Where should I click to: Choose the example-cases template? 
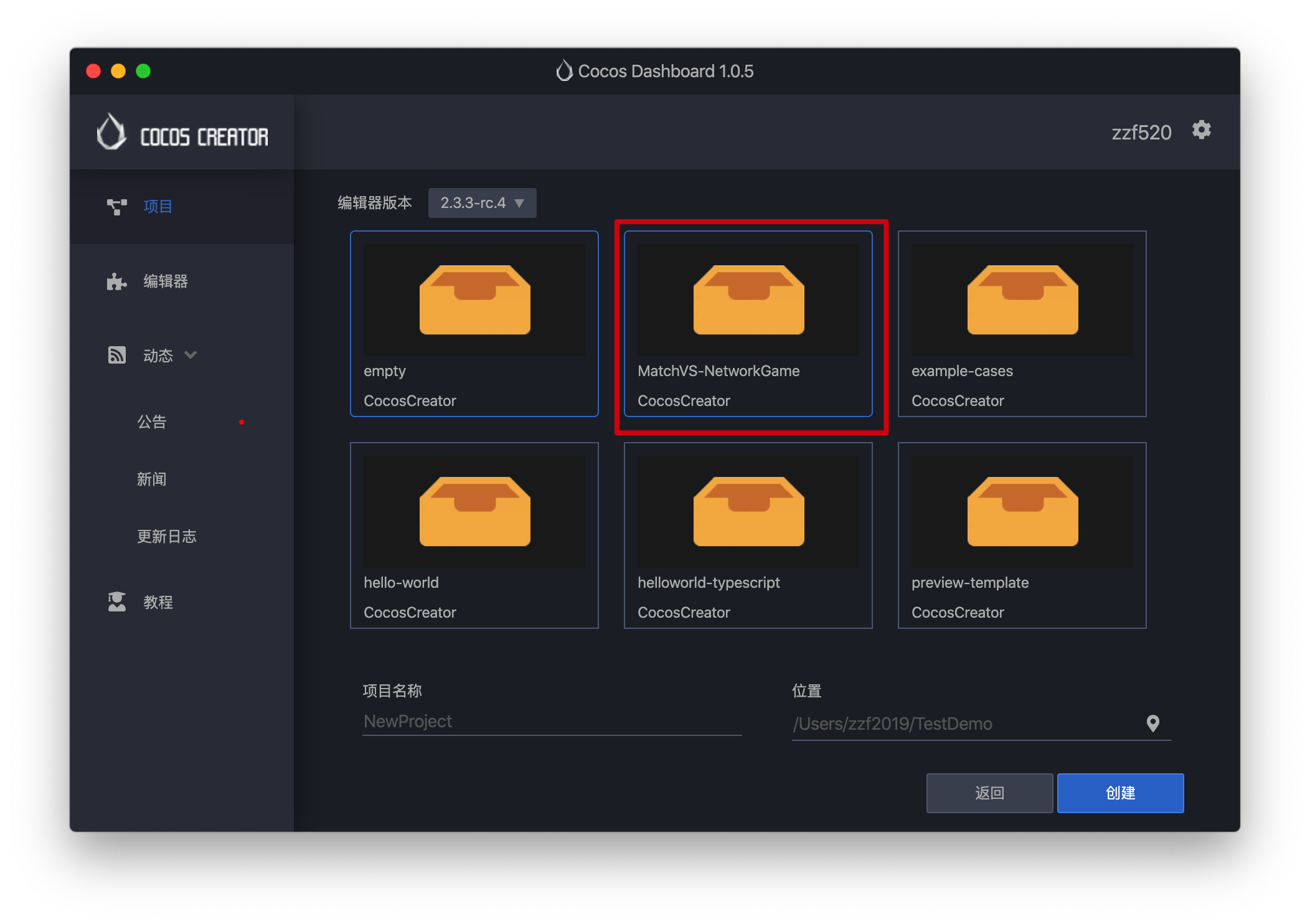[1022, 324]
